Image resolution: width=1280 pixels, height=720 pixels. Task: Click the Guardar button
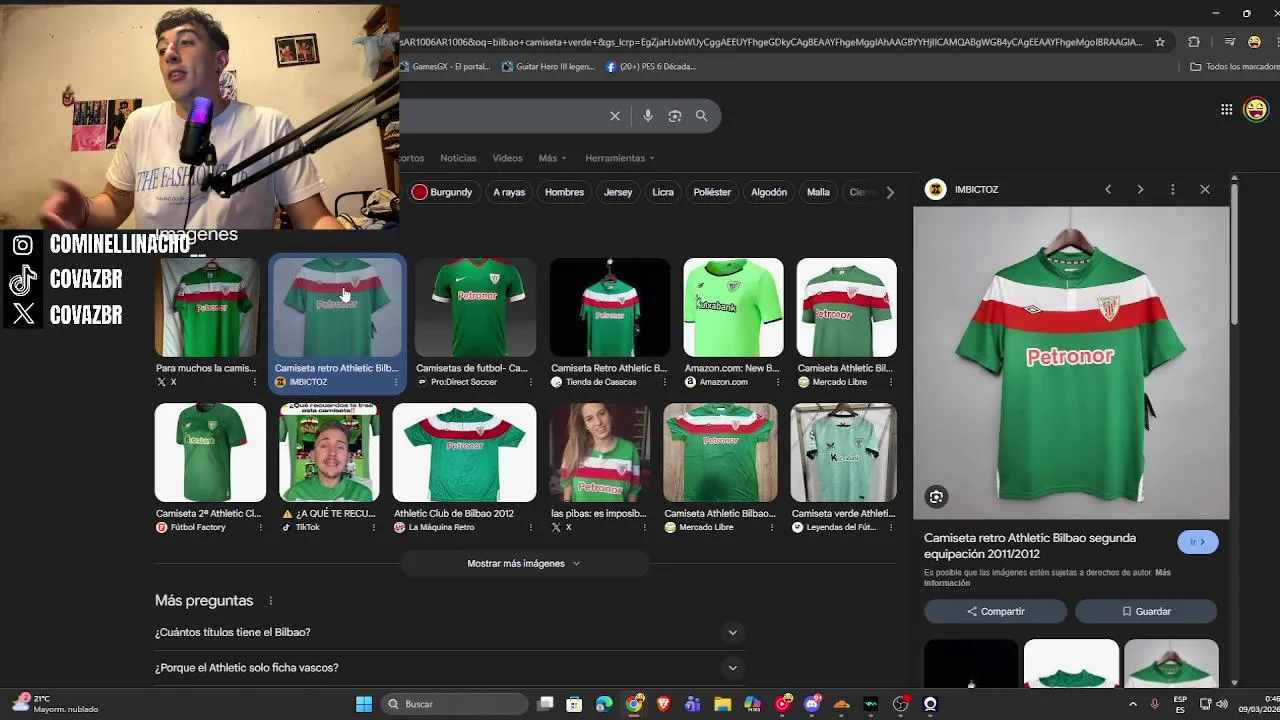tap(1146, 611)
